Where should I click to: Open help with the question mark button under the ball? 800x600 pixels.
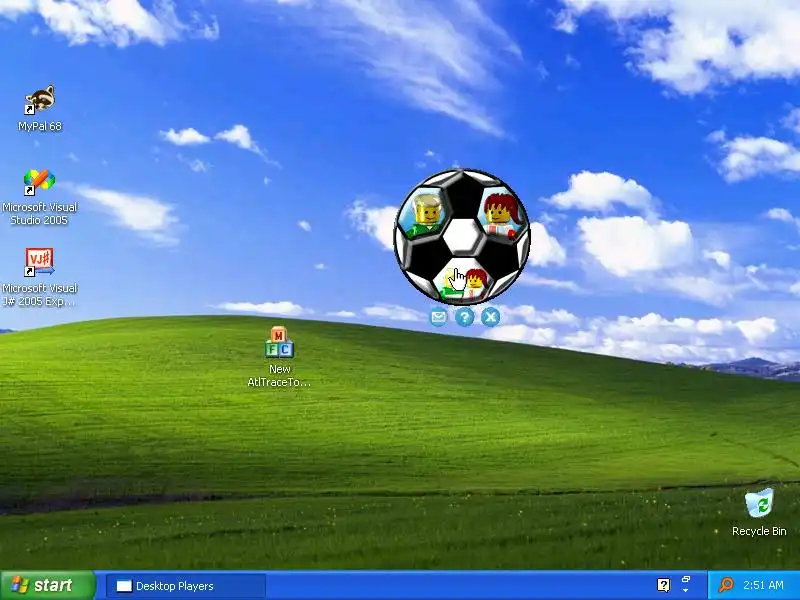point(464,317)
